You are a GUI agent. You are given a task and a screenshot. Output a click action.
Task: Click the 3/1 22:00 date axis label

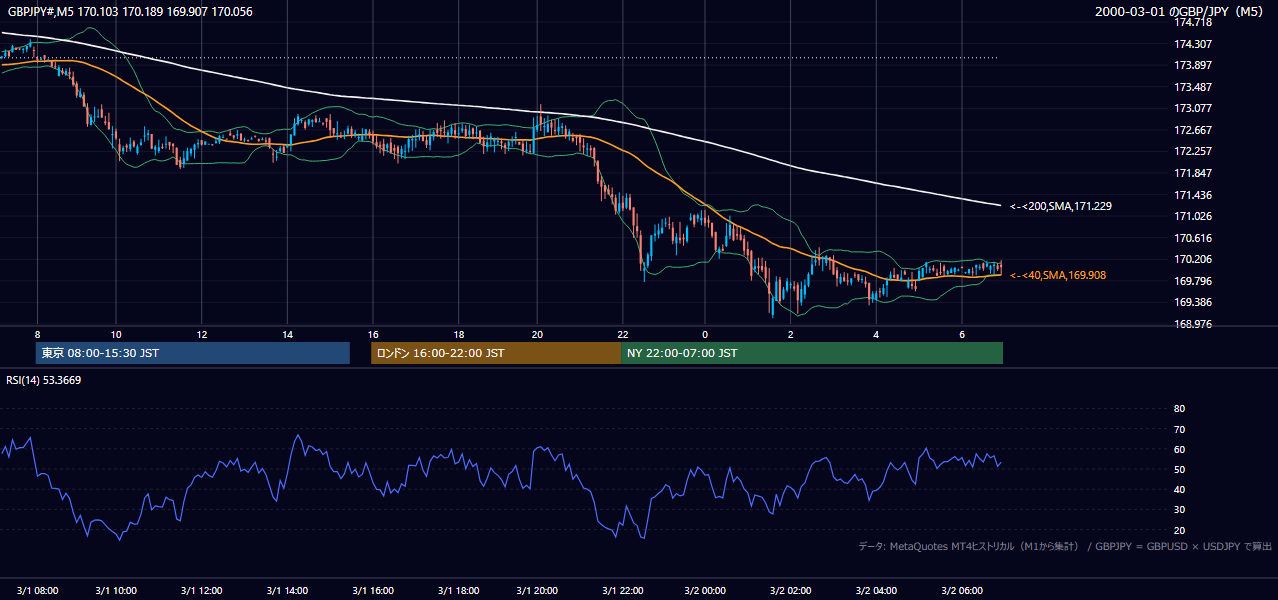624,591
